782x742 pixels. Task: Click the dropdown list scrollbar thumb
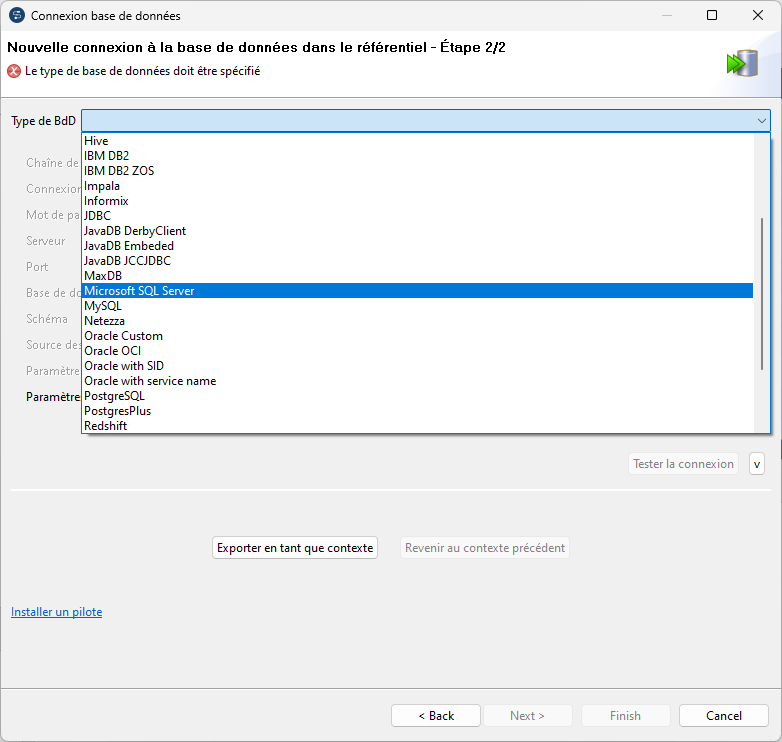762,294
